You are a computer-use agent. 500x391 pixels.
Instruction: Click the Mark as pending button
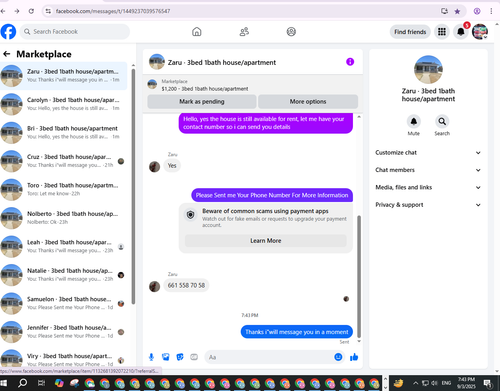202,101
